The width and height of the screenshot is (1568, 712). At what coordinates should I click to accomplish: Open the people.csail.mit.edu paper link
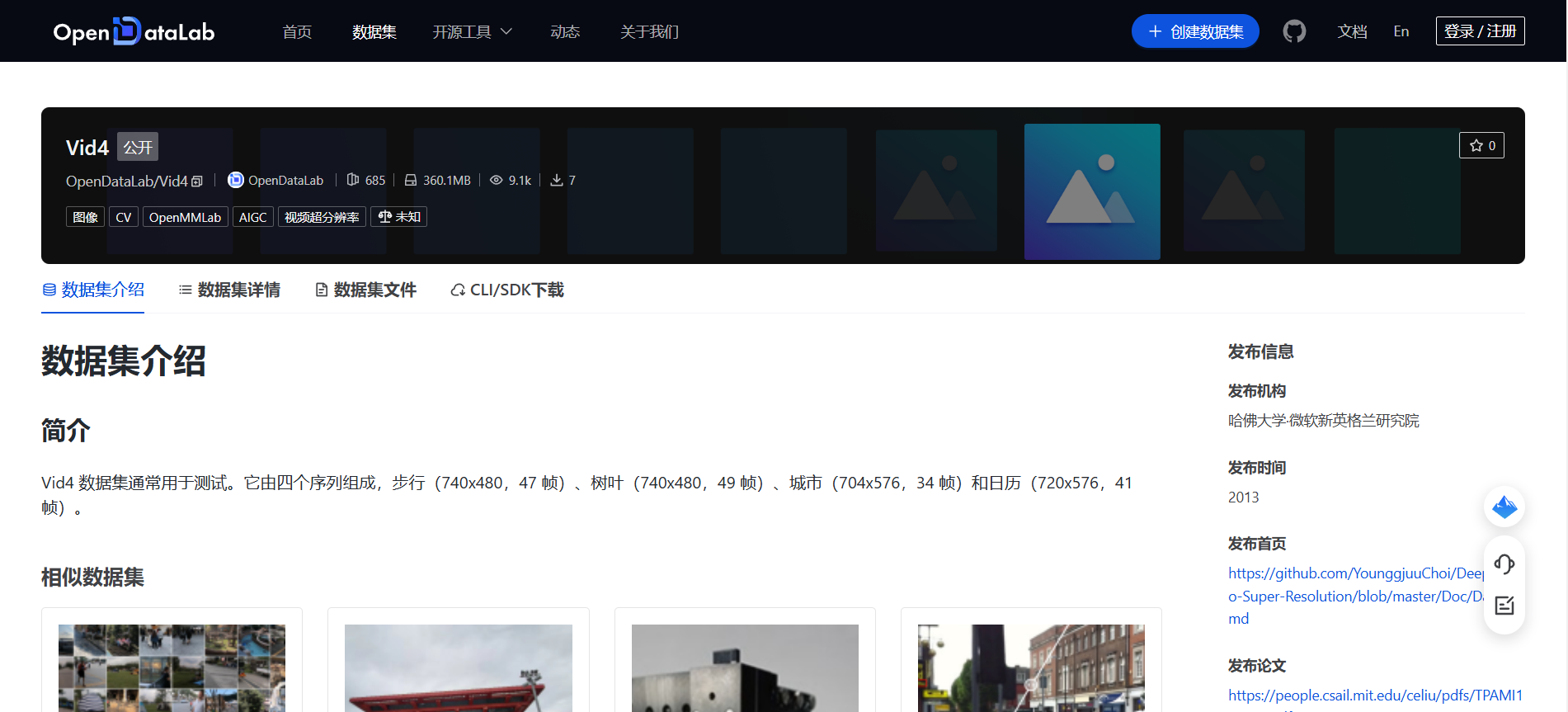pos(1375,695)
